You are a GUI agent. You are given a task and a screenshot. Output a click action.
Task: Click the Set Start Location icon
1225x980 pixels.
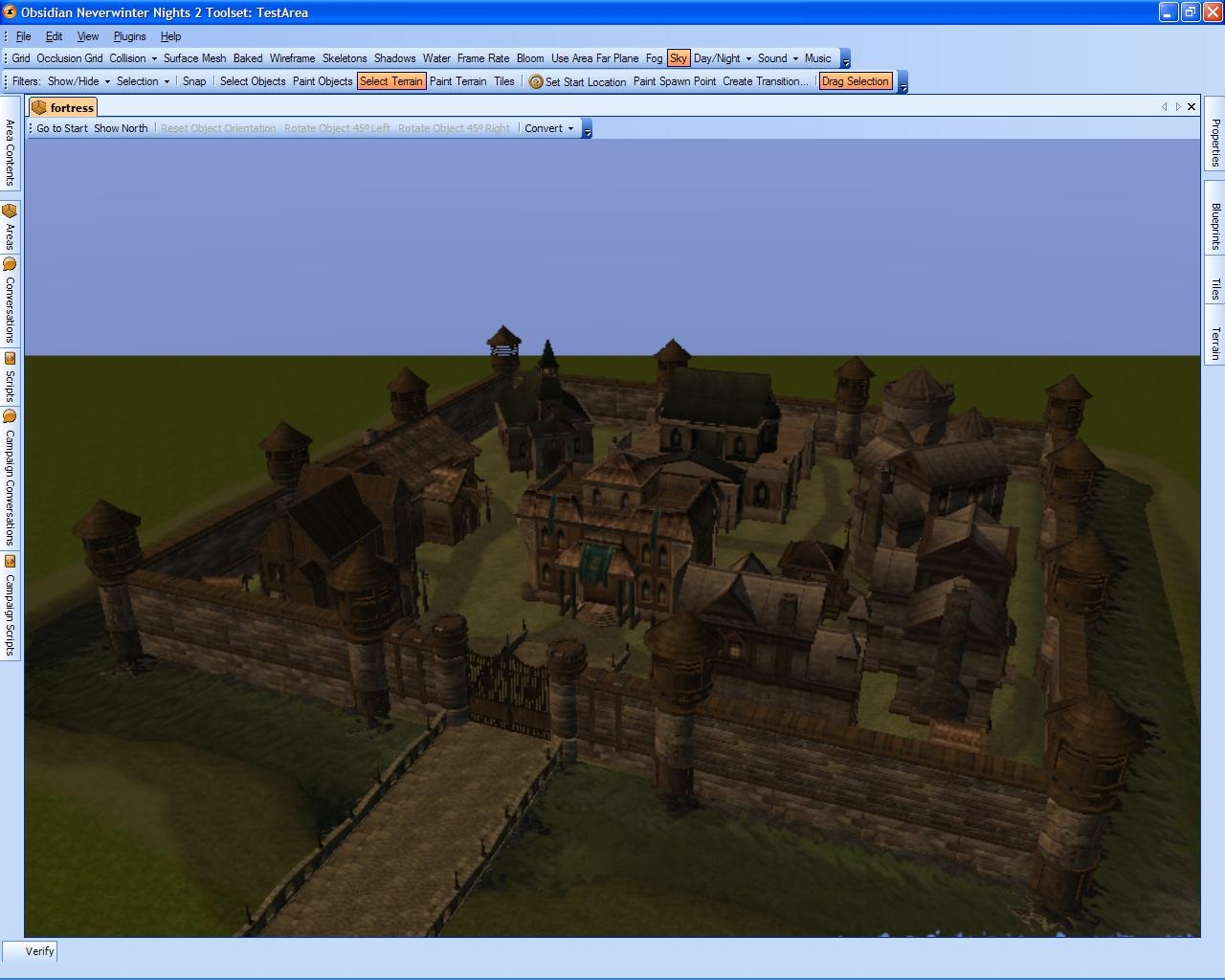click(x=536, y=82)
